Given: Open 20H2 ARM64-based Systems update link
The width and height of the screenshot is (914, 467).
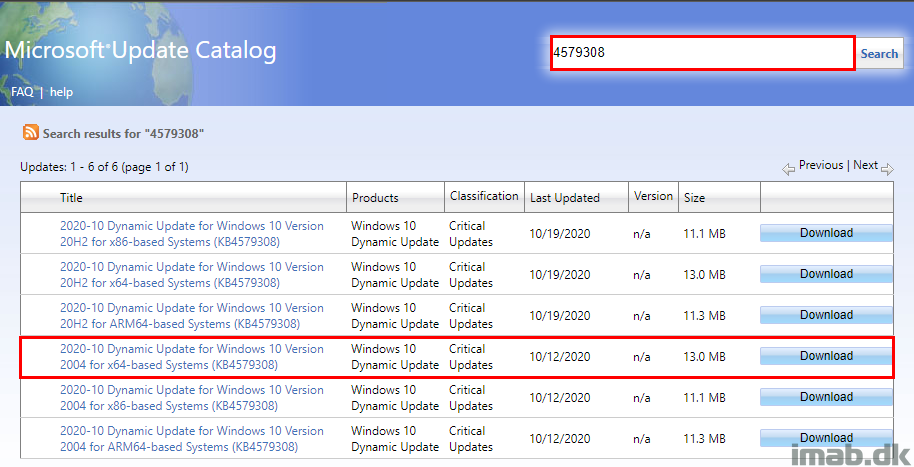Looking at the screenshot, I should click(192, 315).
